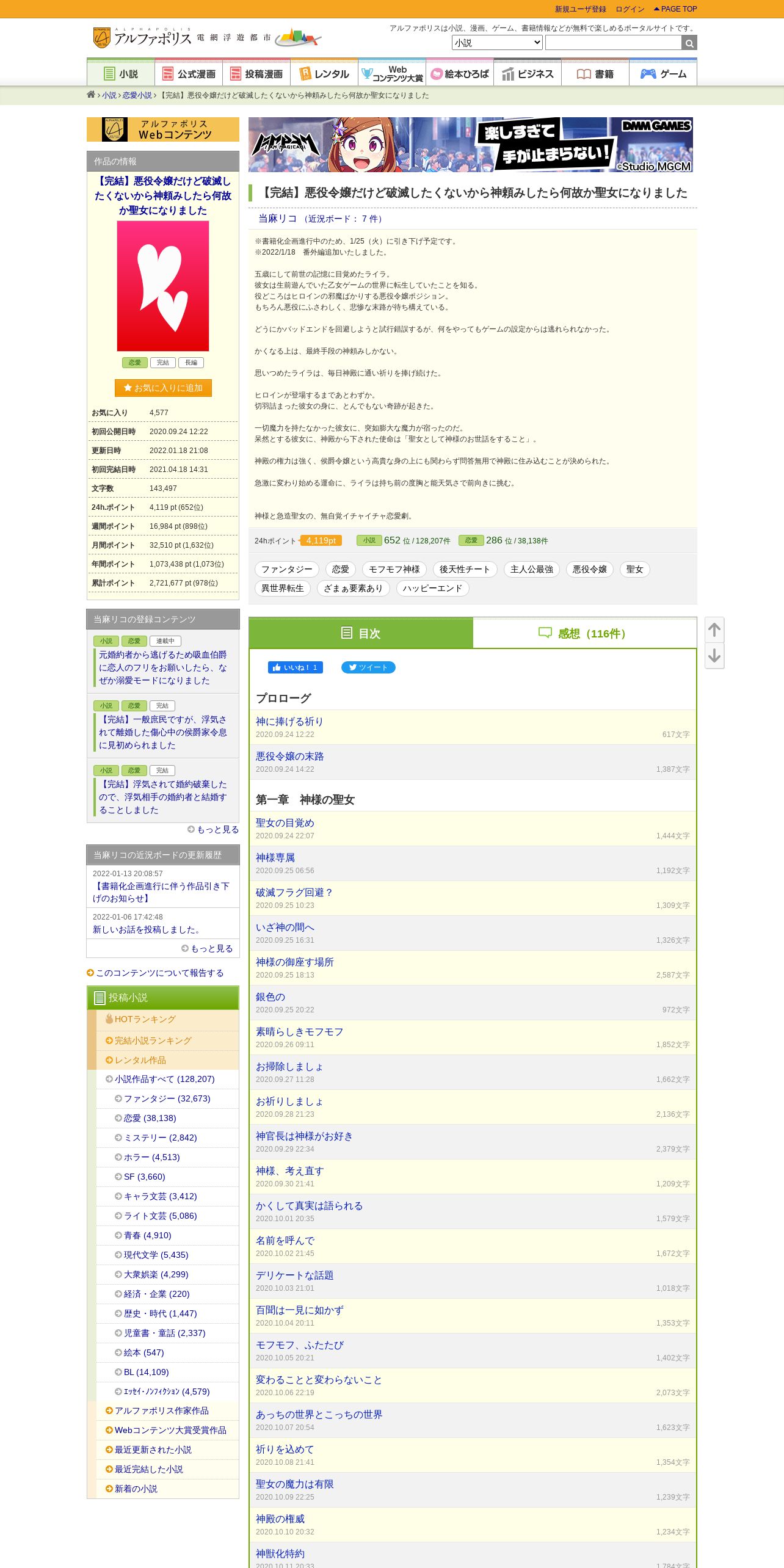Switch to the 感想（116件）tab
The image size is (784, 1568).
[x=584, y=633]
